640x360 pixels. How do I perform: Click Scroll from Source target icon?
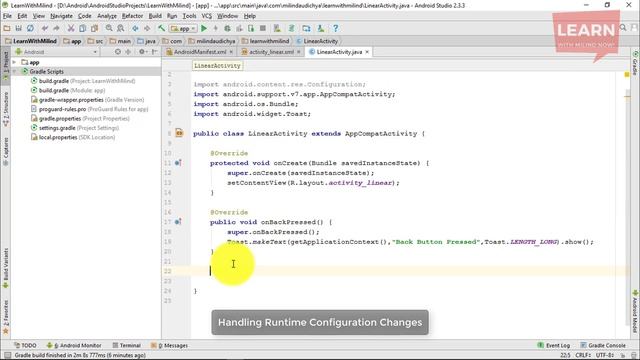(x=118, y=52)
